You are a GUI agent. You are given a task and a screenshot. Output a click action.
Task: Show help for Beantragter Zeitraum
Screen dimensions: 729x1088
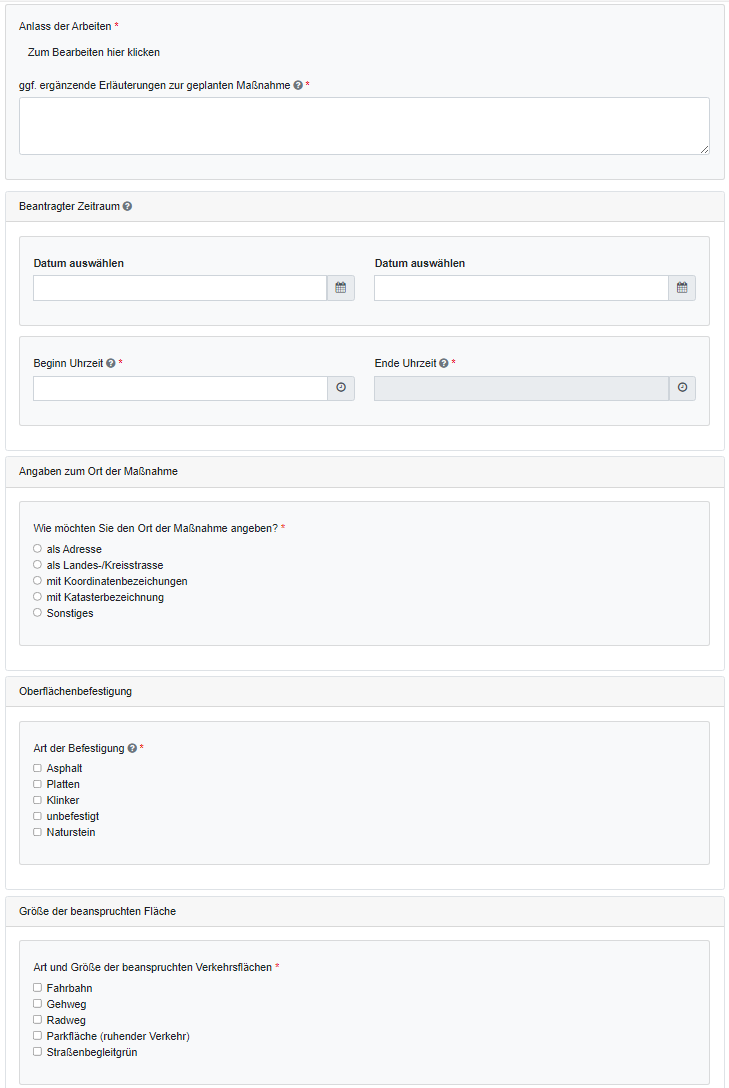pos(127,207)
